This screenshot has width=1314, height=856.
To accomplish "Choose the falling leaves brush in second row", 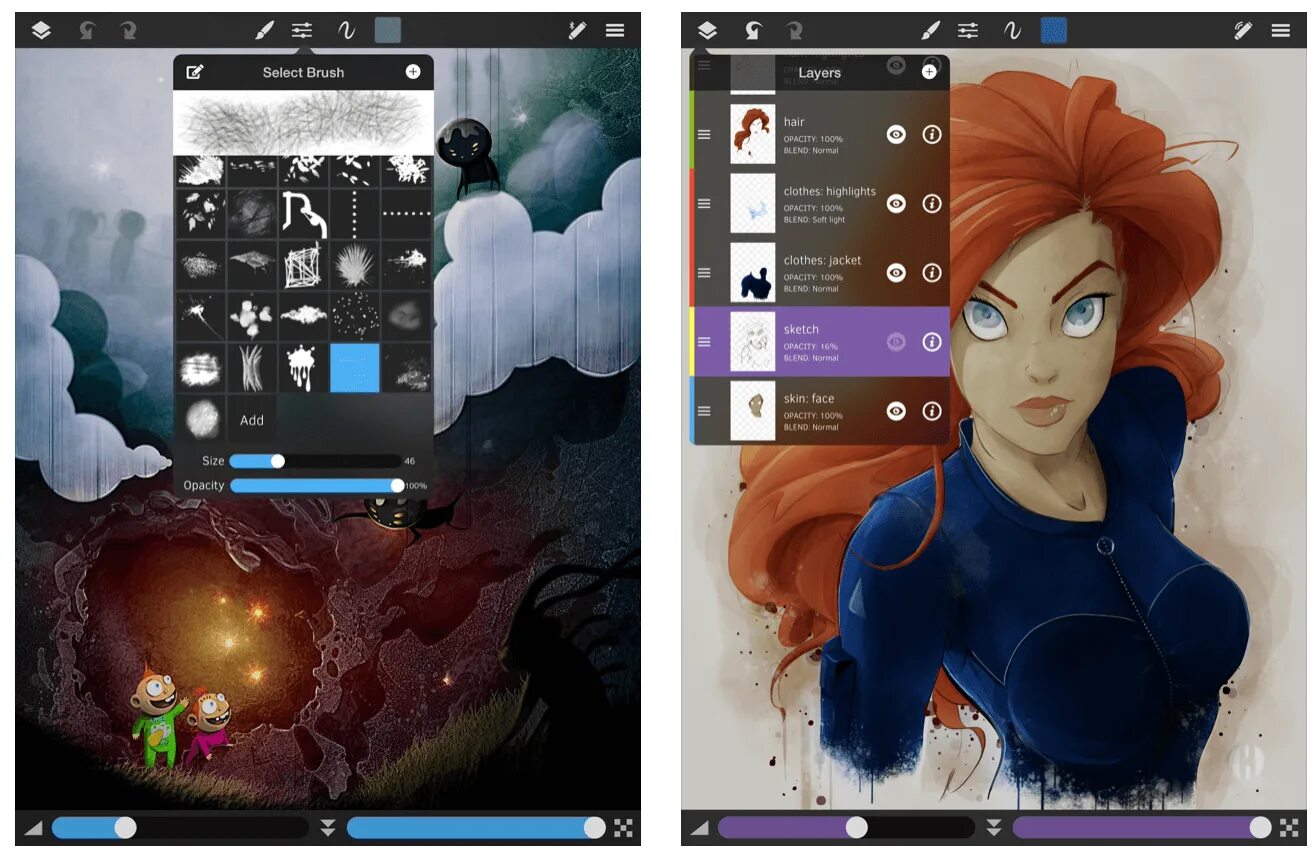I will [201, 212].
